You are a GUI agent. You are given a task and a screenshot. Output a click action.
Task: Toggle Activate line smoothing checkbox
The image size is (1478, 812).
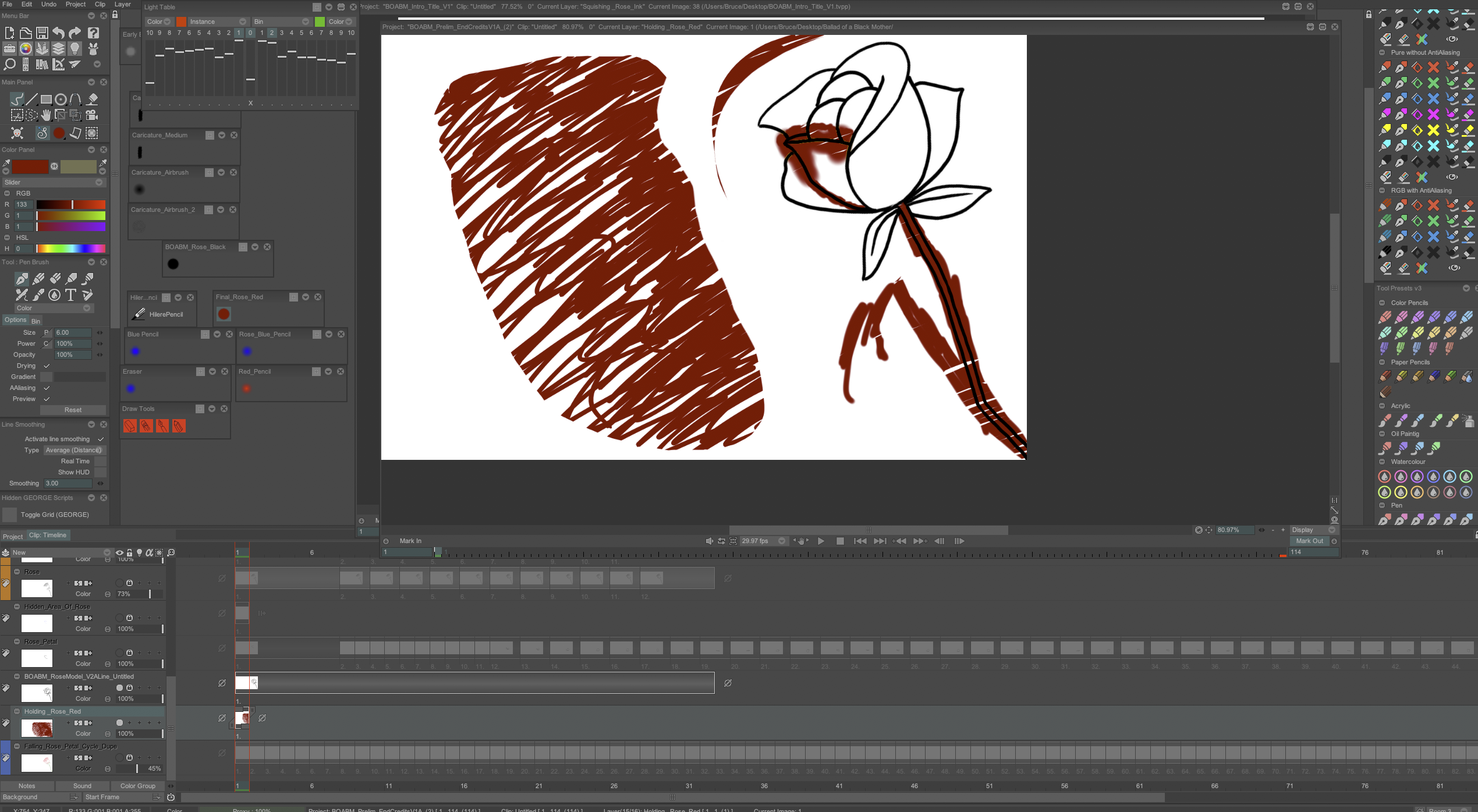click(x=101, y=439)
